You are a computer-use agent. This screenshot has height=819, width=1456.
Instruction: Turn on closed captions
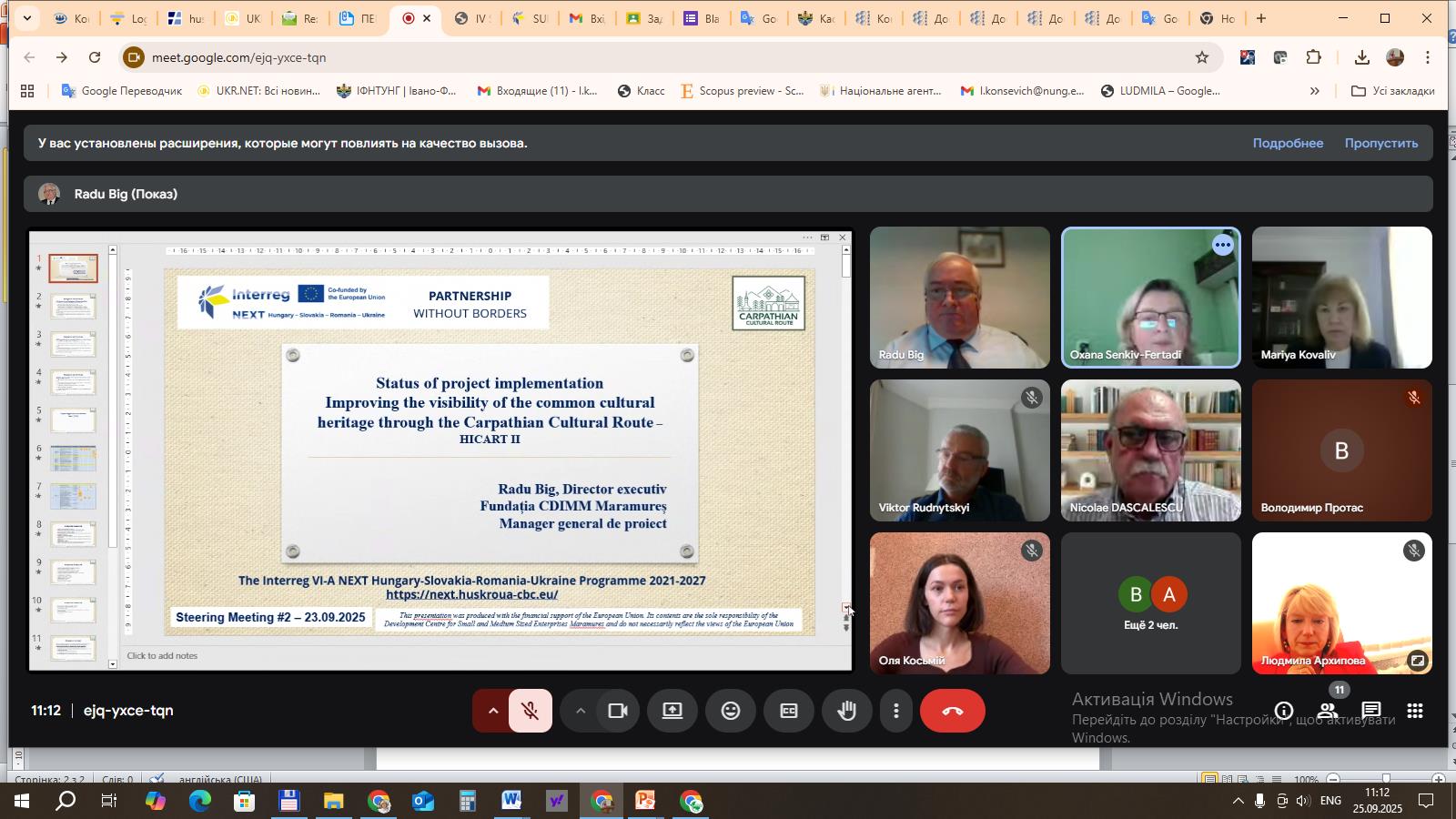coord(789,712)
